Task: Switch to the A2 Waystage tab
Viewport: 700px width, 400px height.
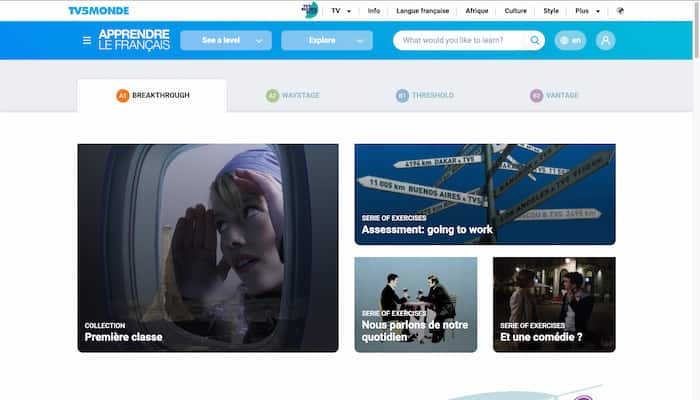Action: coord(293,96)
